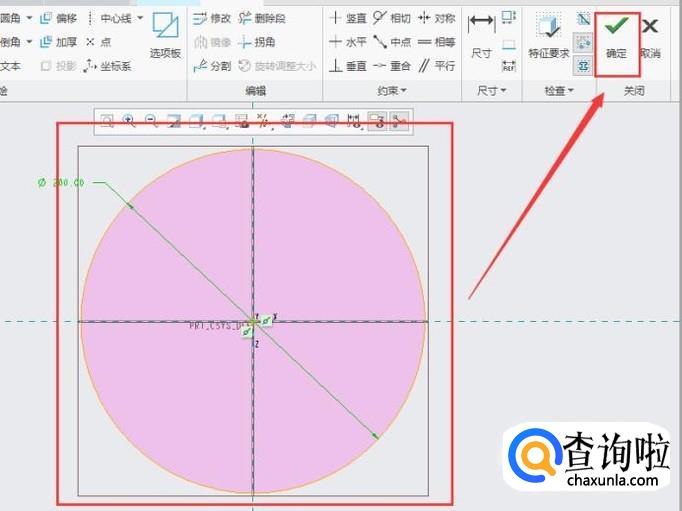This screenshot has width=682, height=511.
Task: Apply the 垂直 perpendicular constraint
Action: (x=348, y=66)
